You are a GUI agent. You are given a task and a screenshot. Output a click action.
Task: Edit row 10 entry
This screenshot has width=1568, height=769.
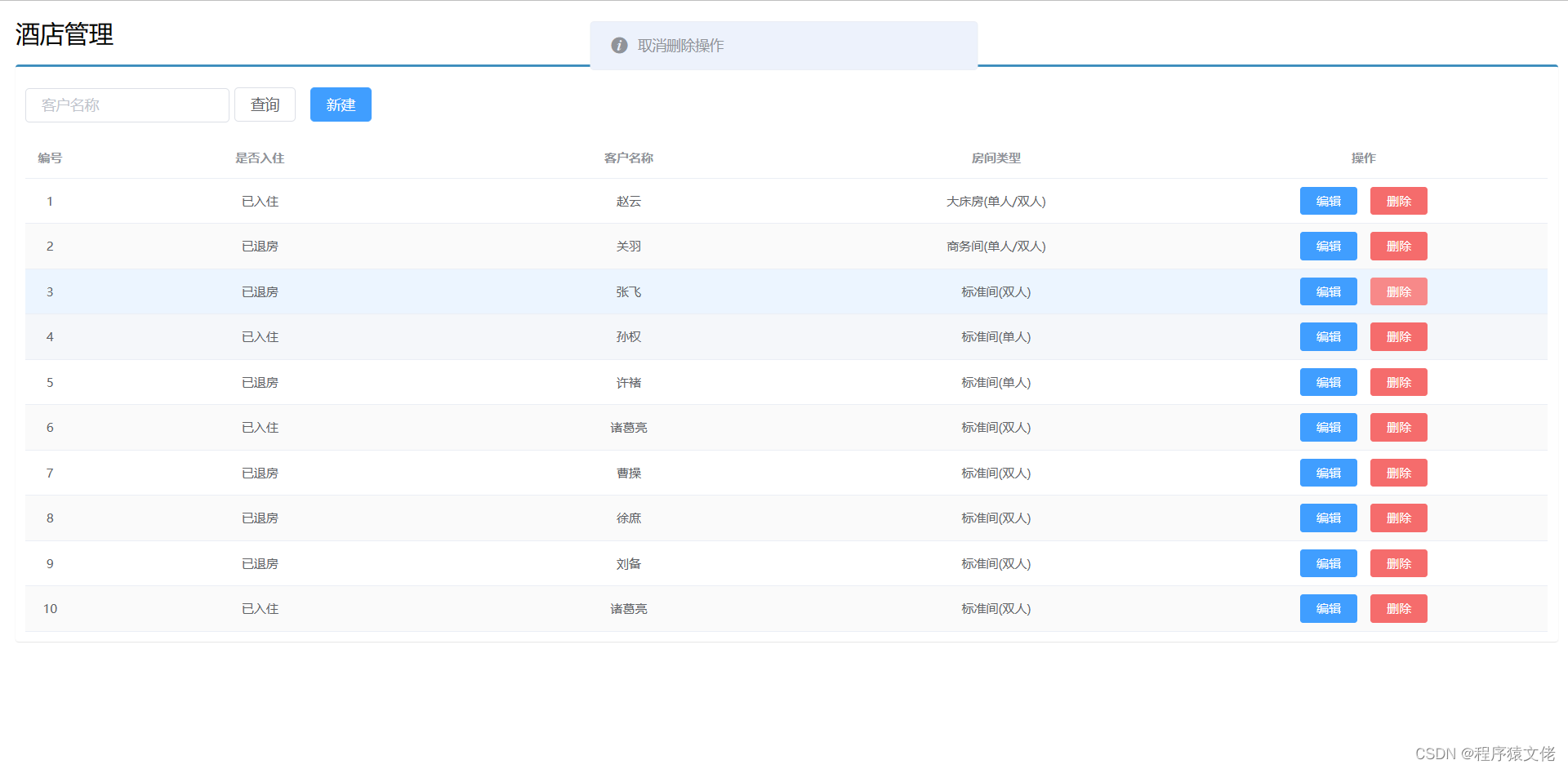click(x=1328, y=609)
